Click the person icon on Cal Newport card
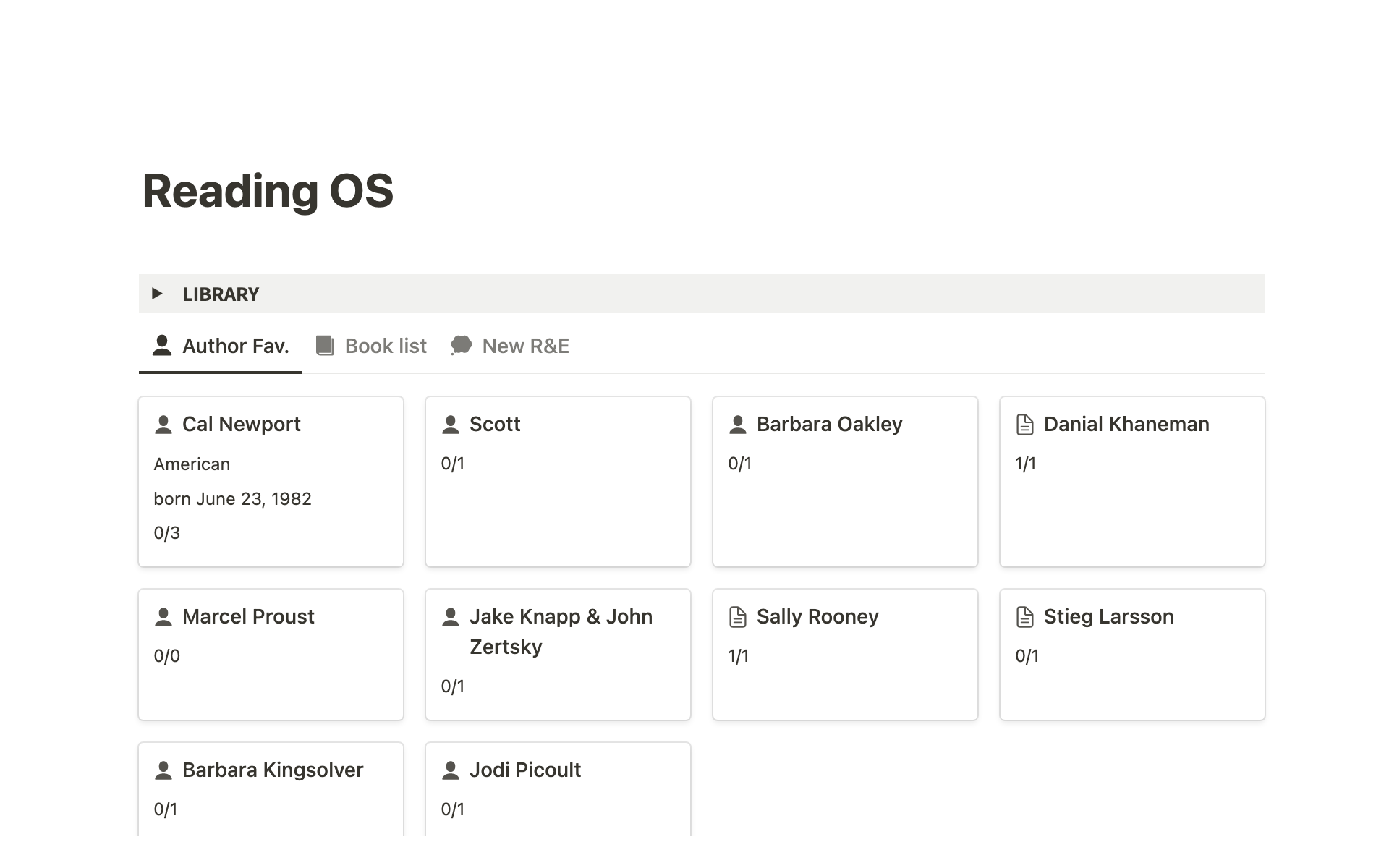Viewport: 1389px width, 868px height. click(x=163, y=425)
